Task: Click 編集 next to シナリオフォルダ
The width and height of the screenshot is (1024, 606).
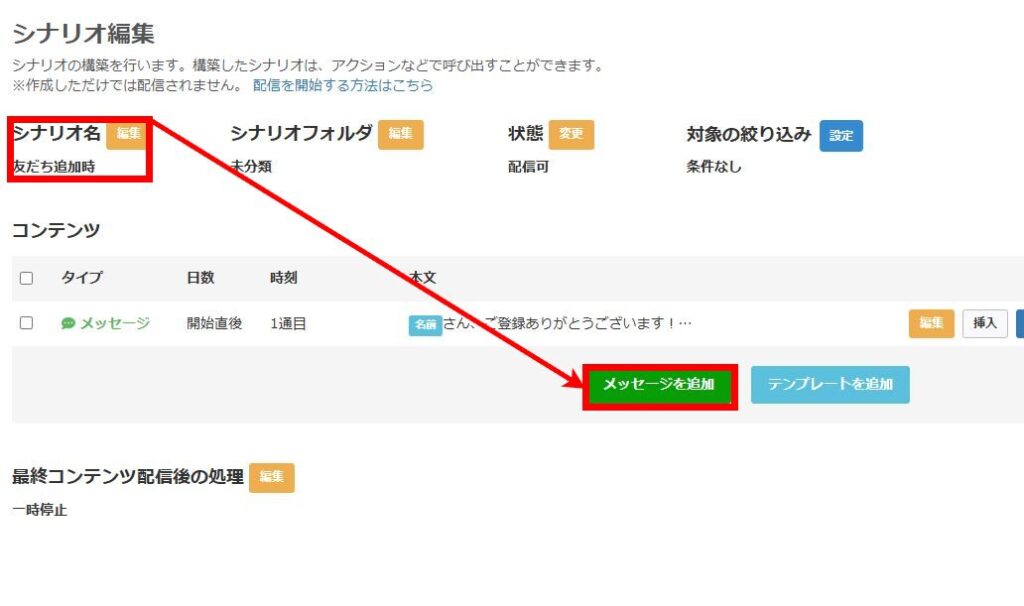Action: tap(401, 134)
